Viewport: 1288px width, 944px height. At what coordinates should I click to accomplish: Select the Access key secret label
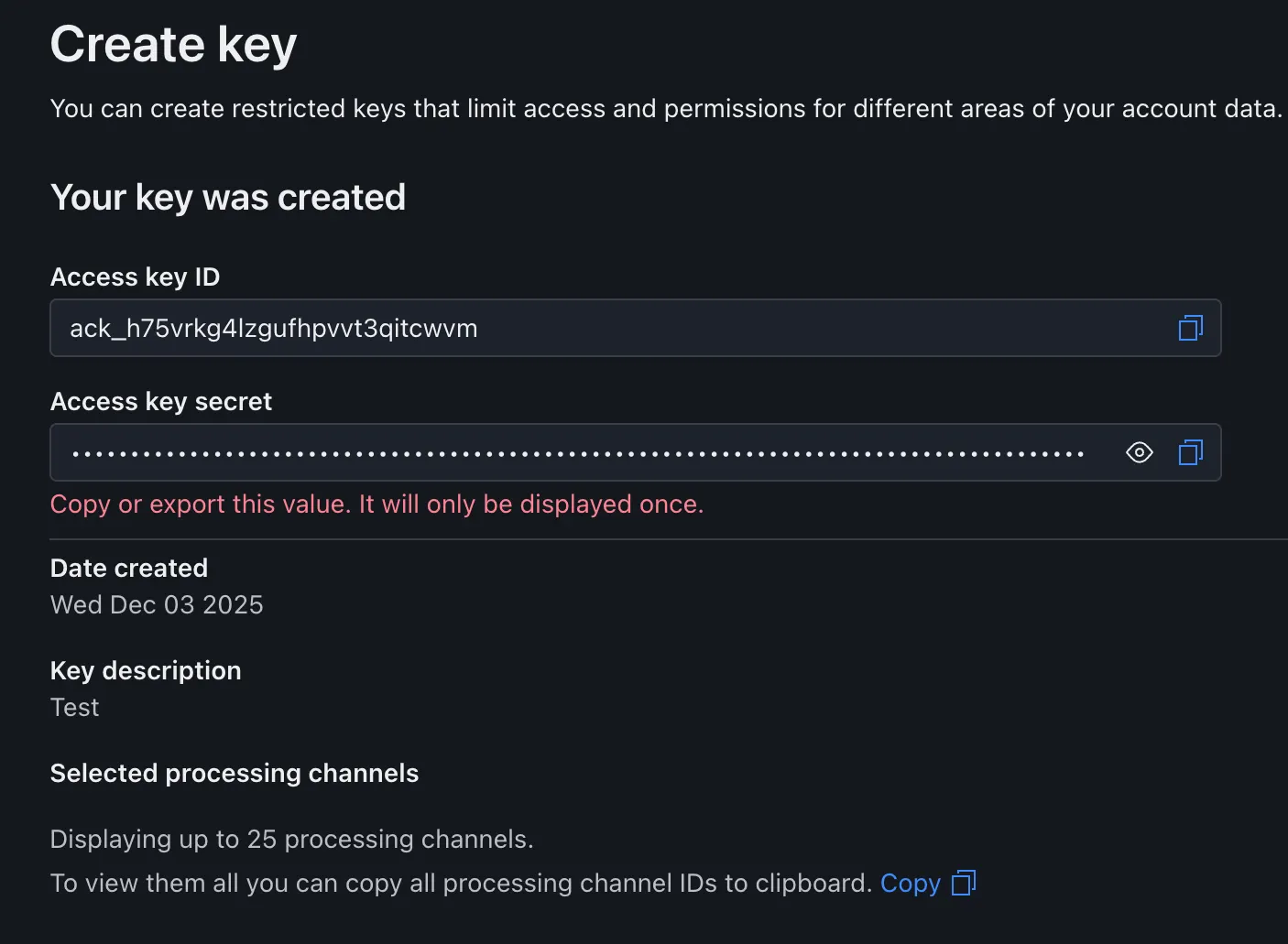(x=161, y=401)
